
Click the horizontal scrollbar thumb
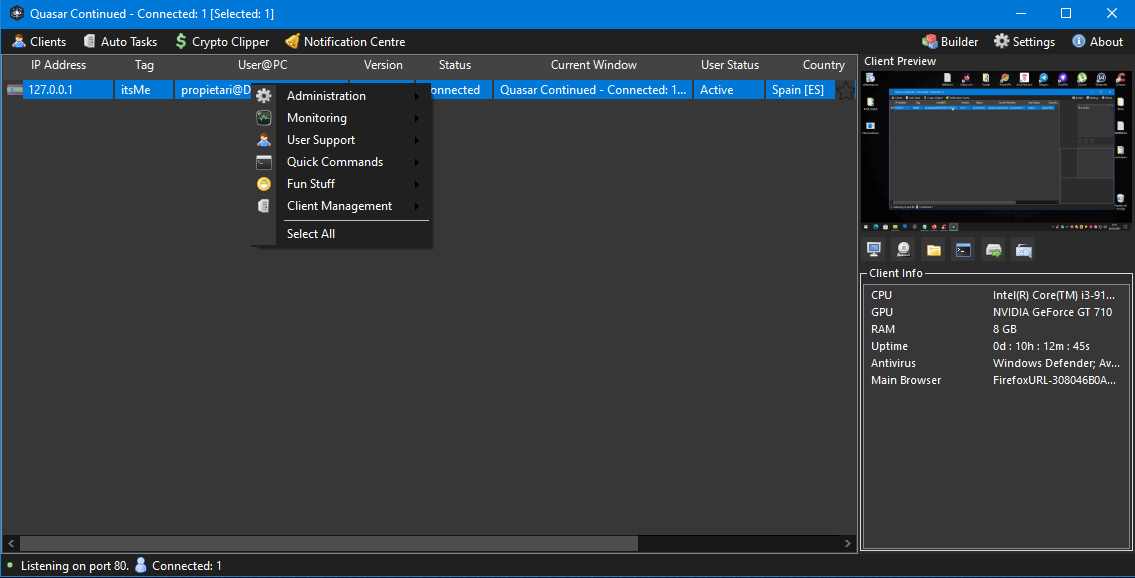click(329, 543)
